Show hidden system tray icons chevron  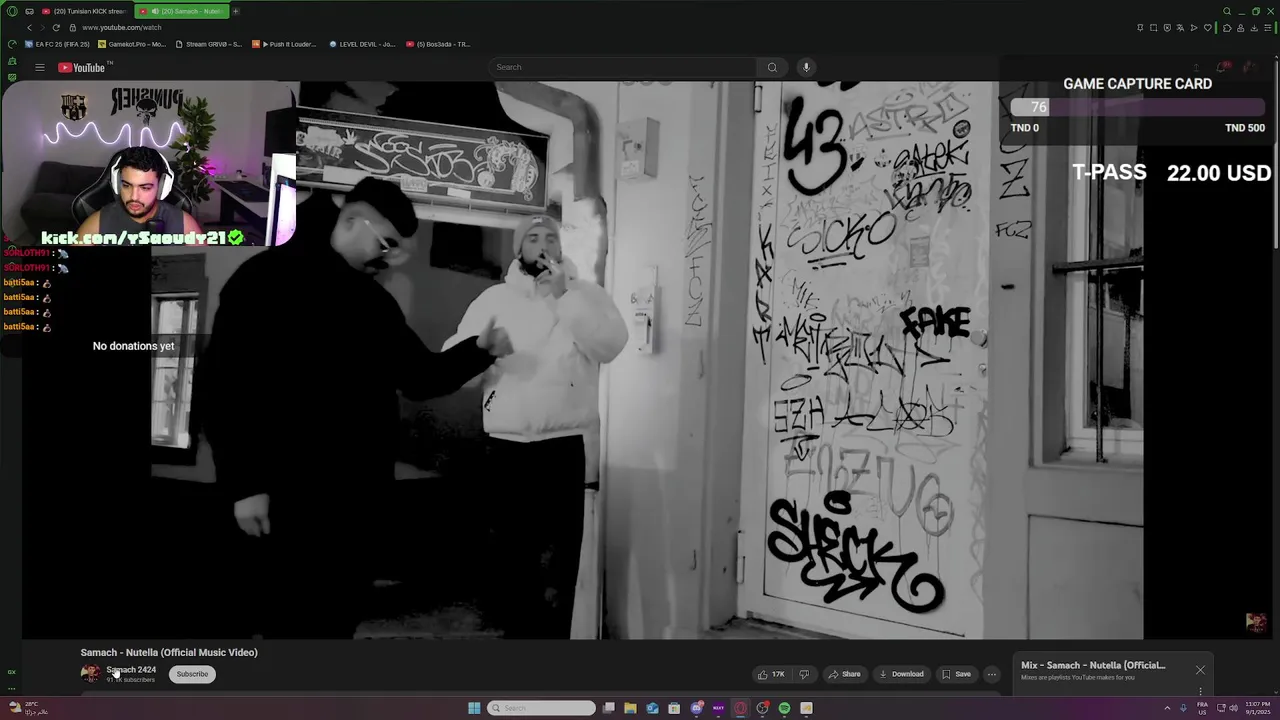[x=1167, y=708]
